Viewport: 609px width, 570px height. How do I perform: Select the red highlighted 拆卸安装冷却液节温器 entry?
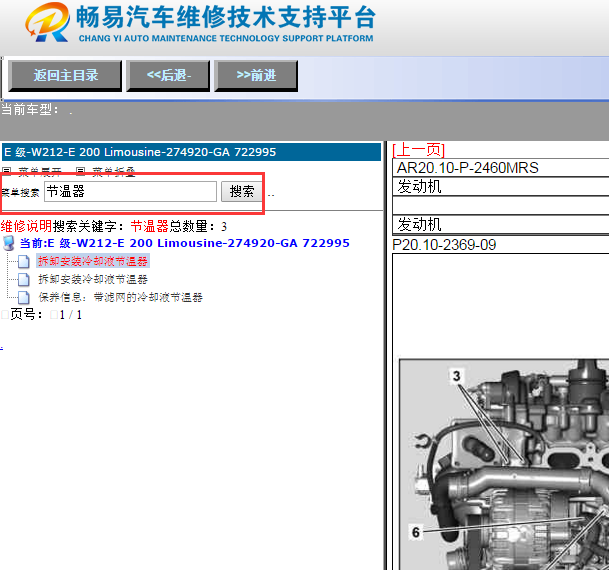click(x=93, y=261)
